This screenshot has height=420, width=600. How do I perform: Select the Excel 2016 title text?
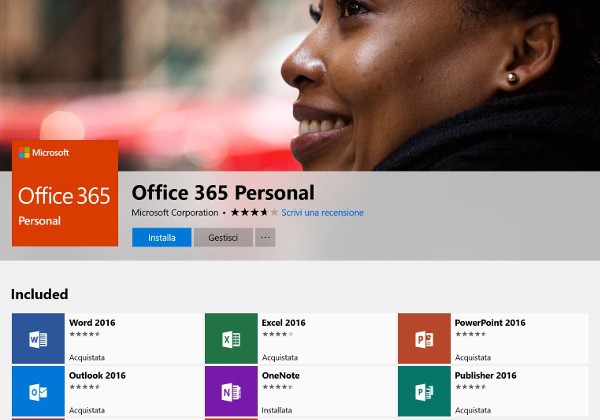point(284,323)
